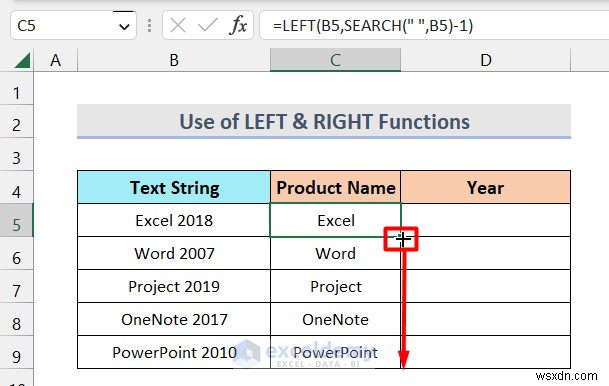Screen dimensions: 609x386
Task: Select cell 'PowerPoint 2010'
Action: pyautogui.click(x=174, y=352)
